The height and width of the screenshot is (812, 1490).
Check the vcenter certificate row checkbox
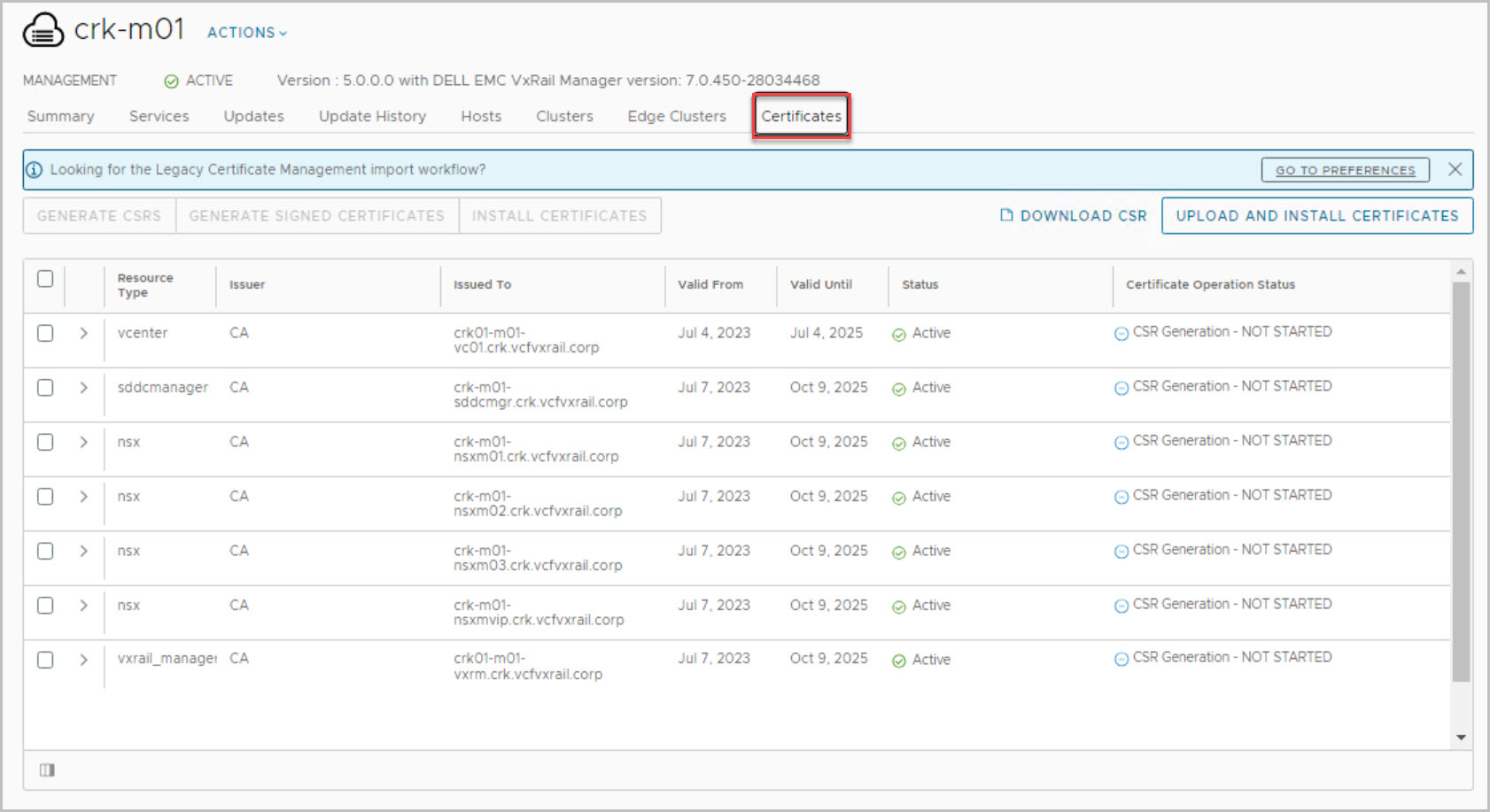pyautogui.click(x=45, y=334)
